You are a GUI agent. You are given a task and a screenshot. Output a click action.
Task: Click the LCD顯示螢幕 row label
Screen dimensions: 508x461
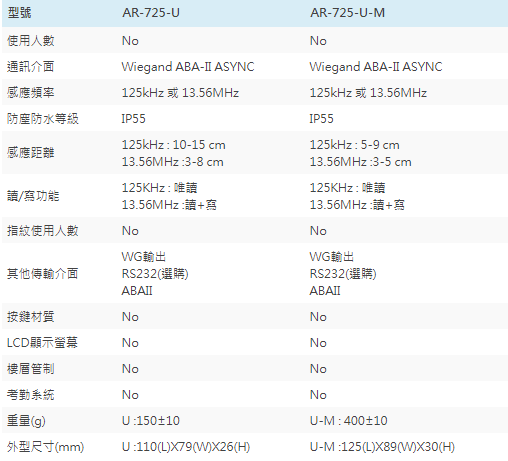pyautogui.click(x=42, y=343)
